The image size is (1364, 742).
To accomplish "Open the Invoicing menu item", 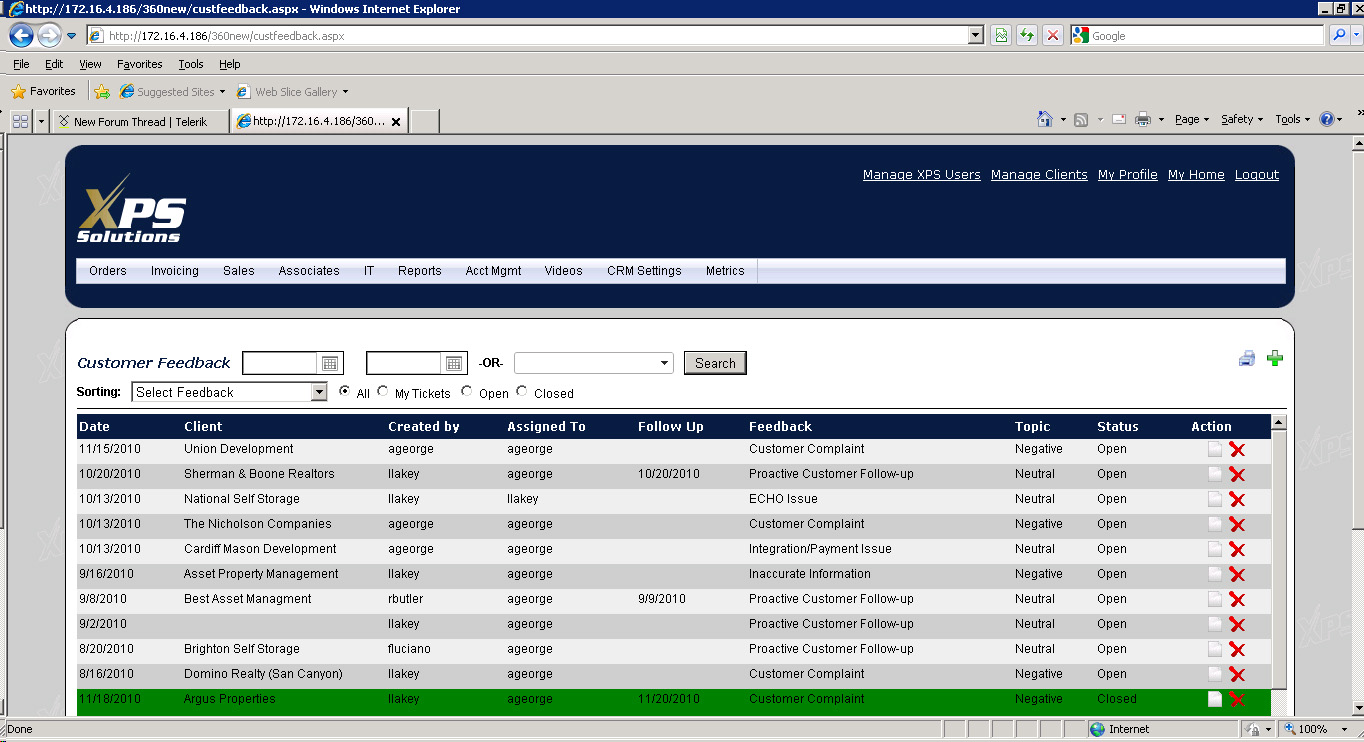I will (x=175, y=271).
